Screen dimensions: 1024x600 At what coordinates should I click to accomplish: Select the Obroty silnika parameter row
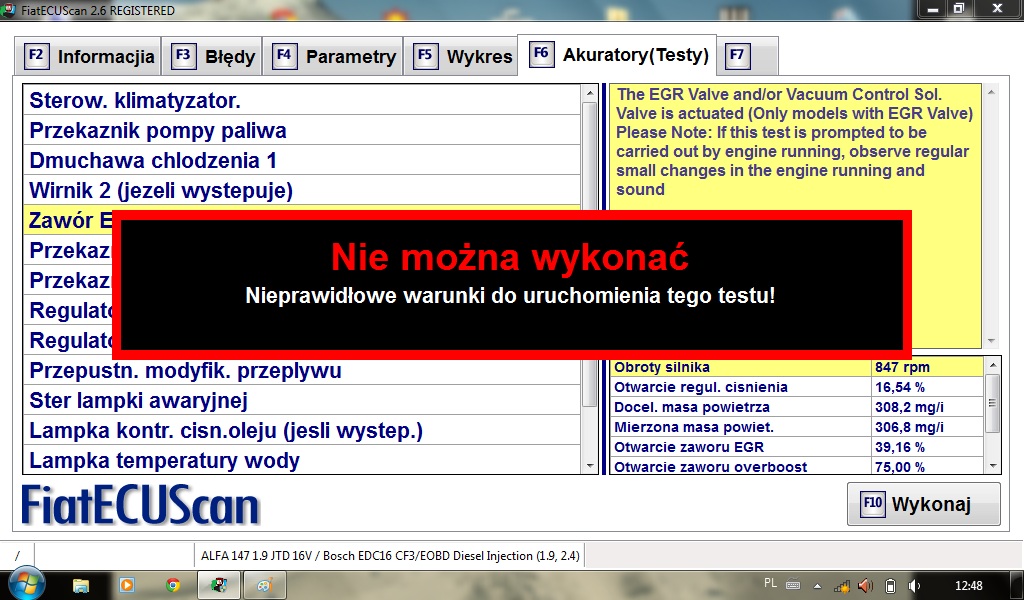[x=797, y=367]
